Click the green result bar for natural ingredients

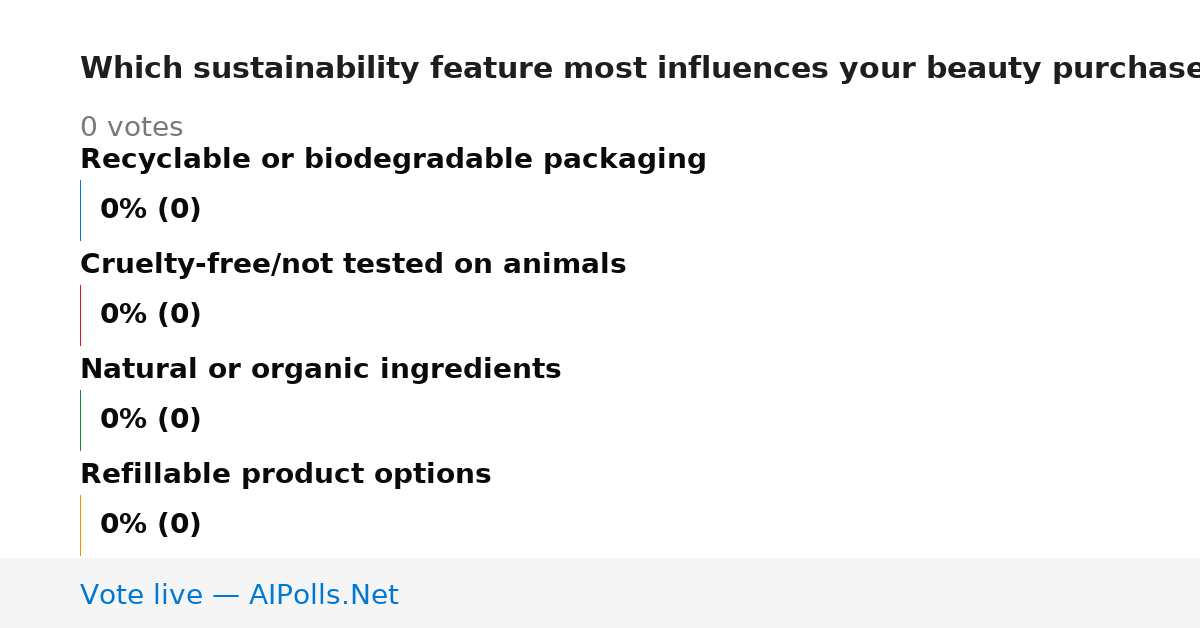coord(80,420)
